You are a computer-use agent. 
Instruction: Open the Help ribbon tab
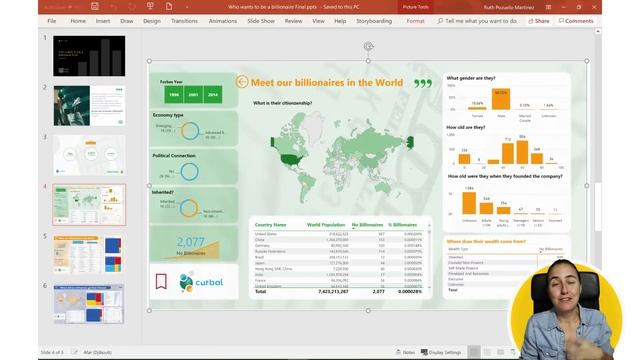tap(340, 21)
